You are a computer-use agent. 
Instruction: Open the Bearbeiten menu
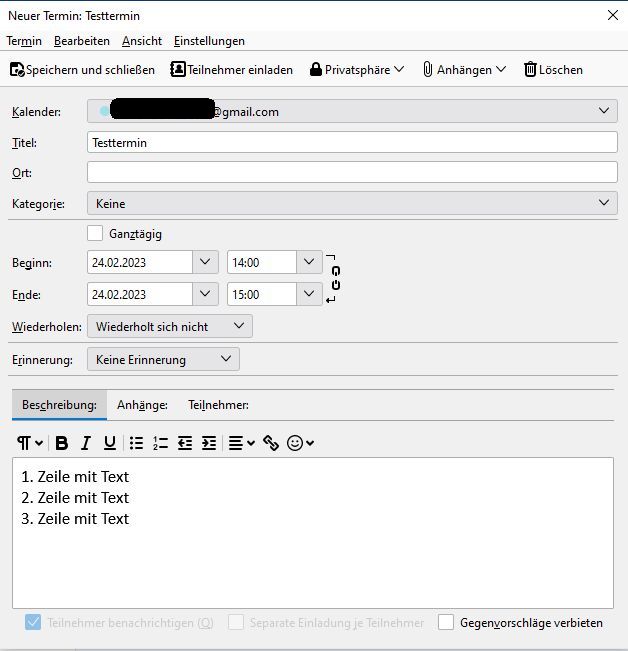click(82, 41)
